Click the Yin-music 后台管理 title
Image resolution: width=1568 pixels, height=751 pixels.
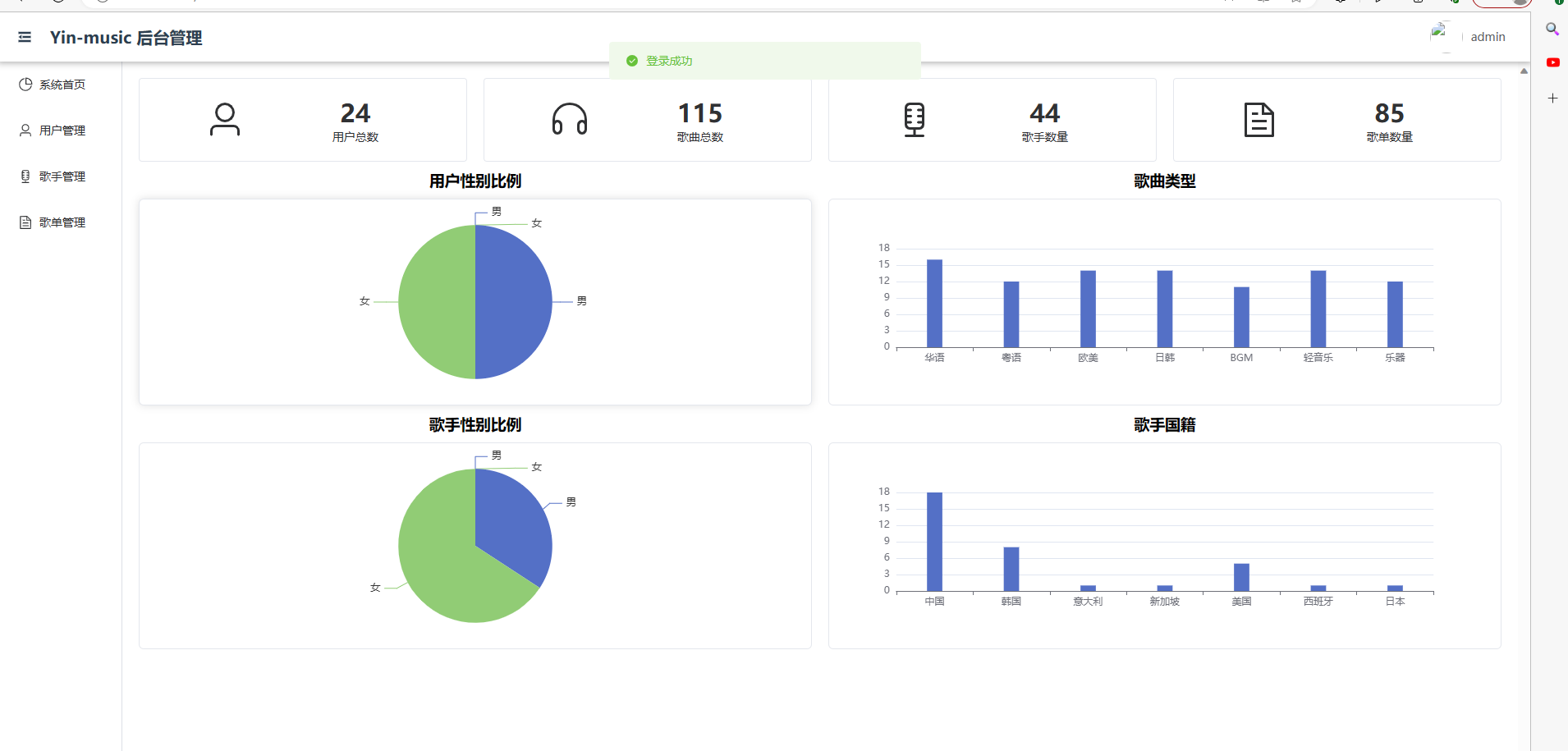tap(126, 38)
